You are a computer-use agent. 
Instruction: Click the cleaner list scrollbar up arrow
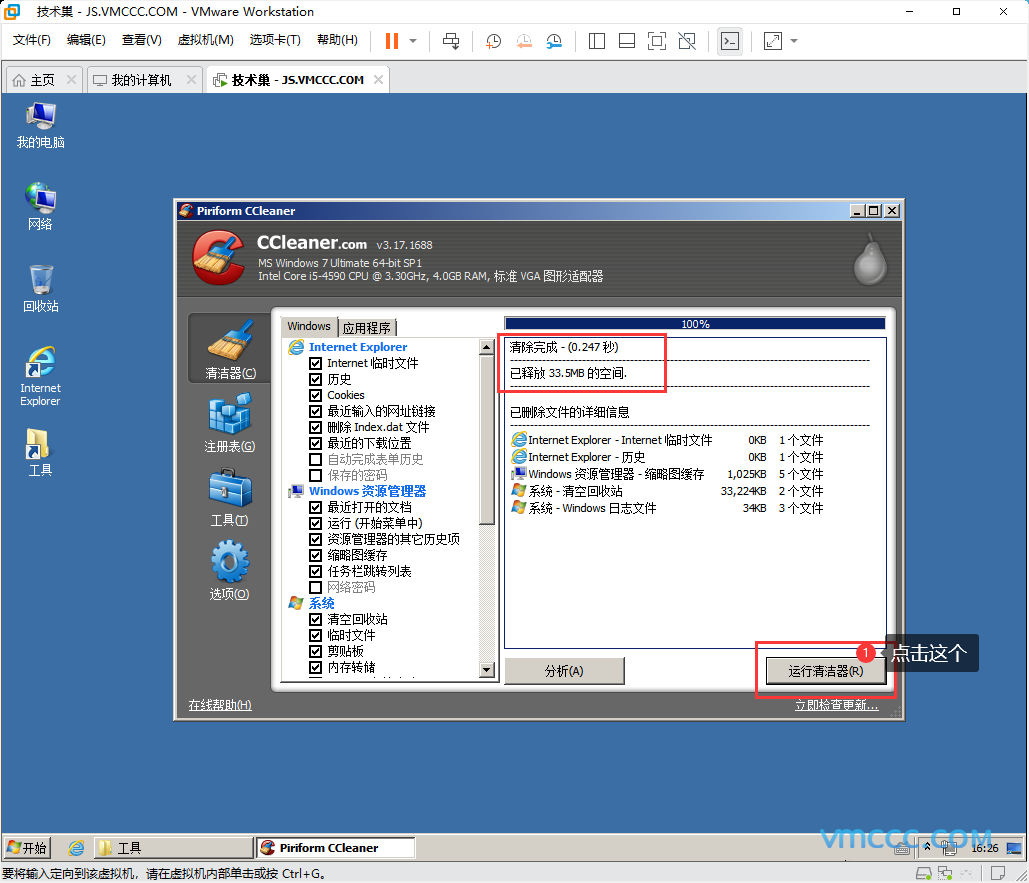click(486, 347)
